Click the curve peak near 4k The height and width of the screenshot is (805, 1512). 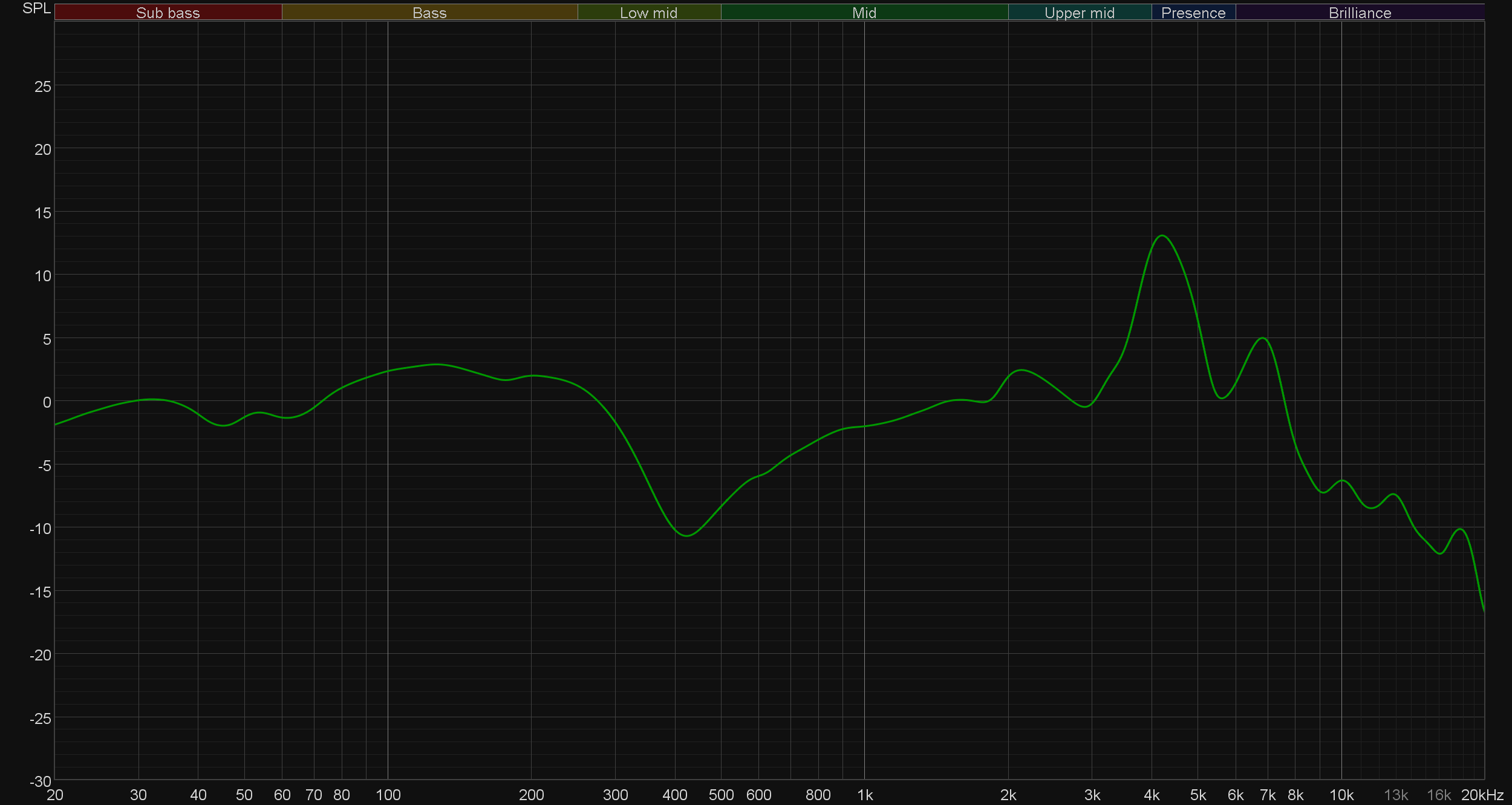pyautogui.click(x=1162, y=236)
